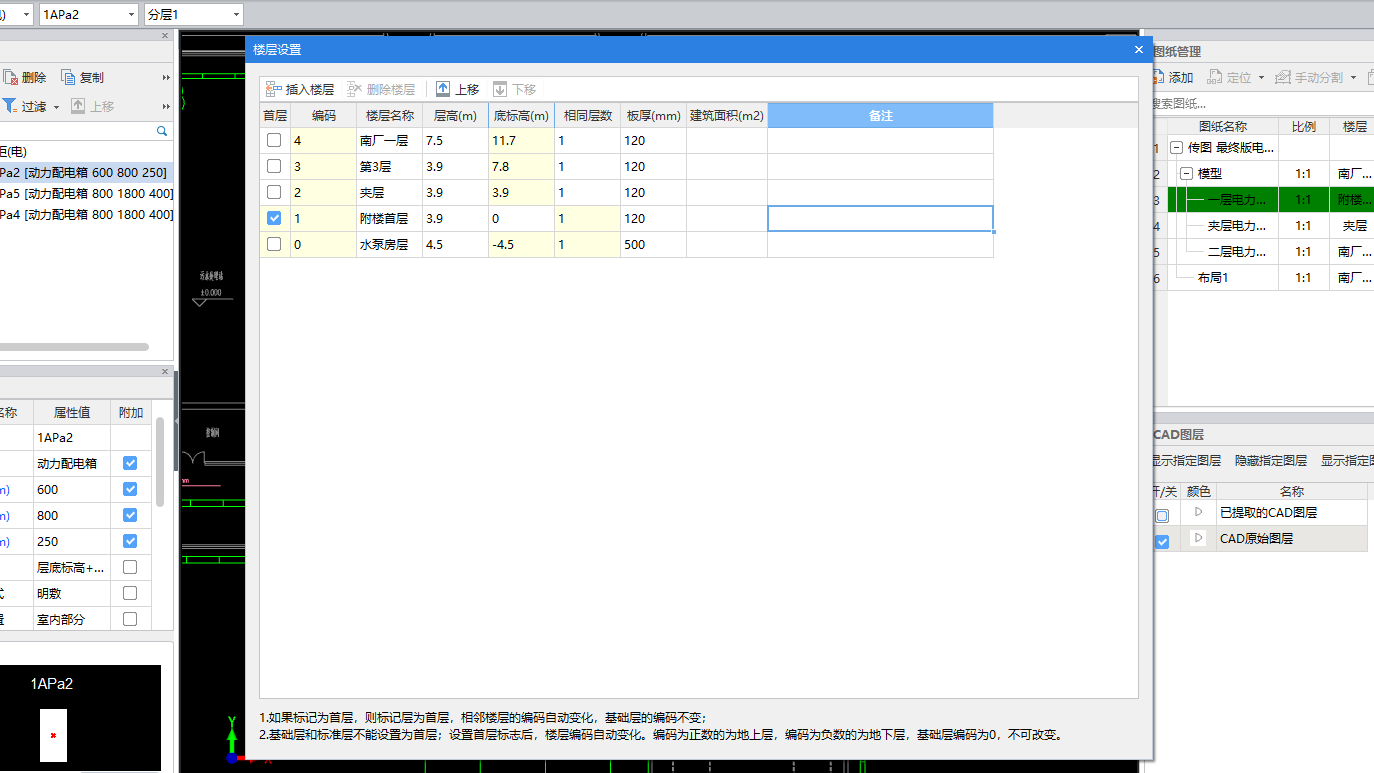1374x773 pixels.
Task: Expand component toolbar overflow beside 复制
Action: click(166, 77)
